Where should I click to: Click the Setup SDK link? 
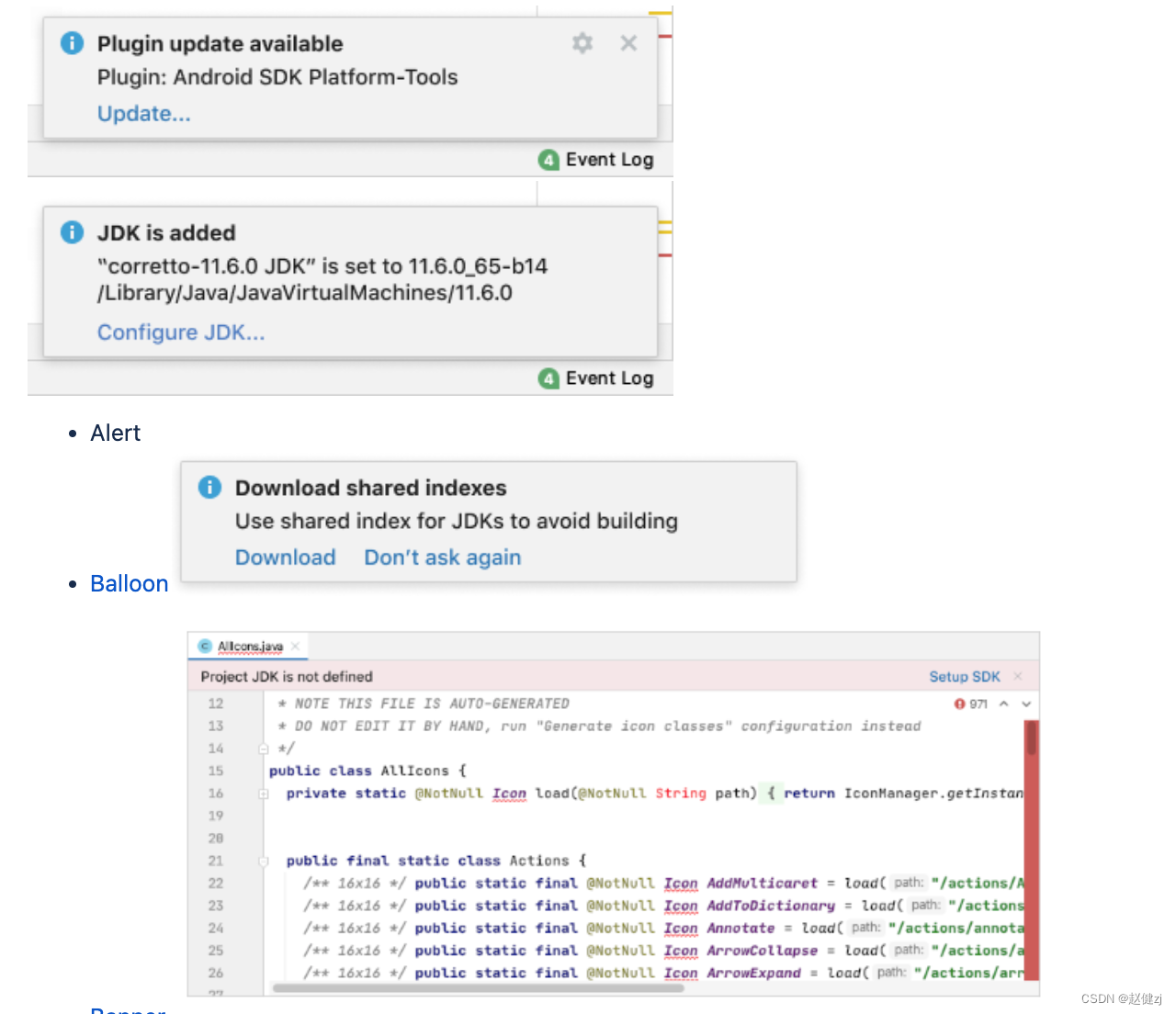pyautogui.click(x=965, y=677)
